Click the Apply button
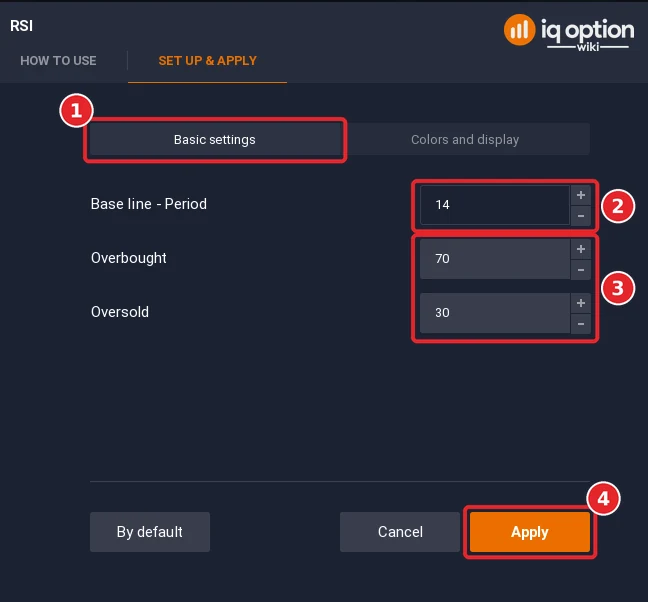Screen dimensions: 648x602 coord(530,532)
